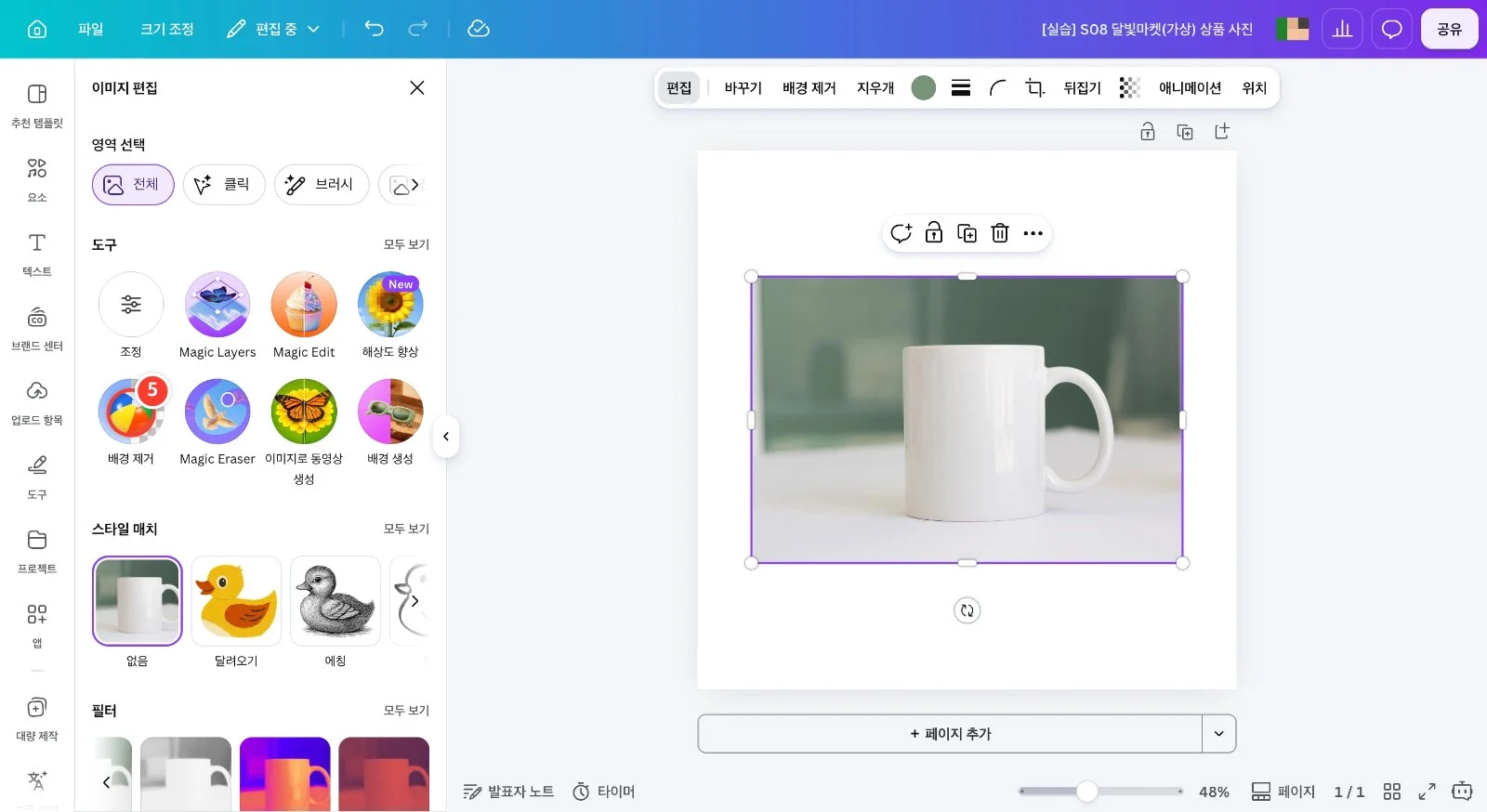Lock the selected image from floating toolbar
This screenshot has width=1487, height=812.
pos(934,233)
